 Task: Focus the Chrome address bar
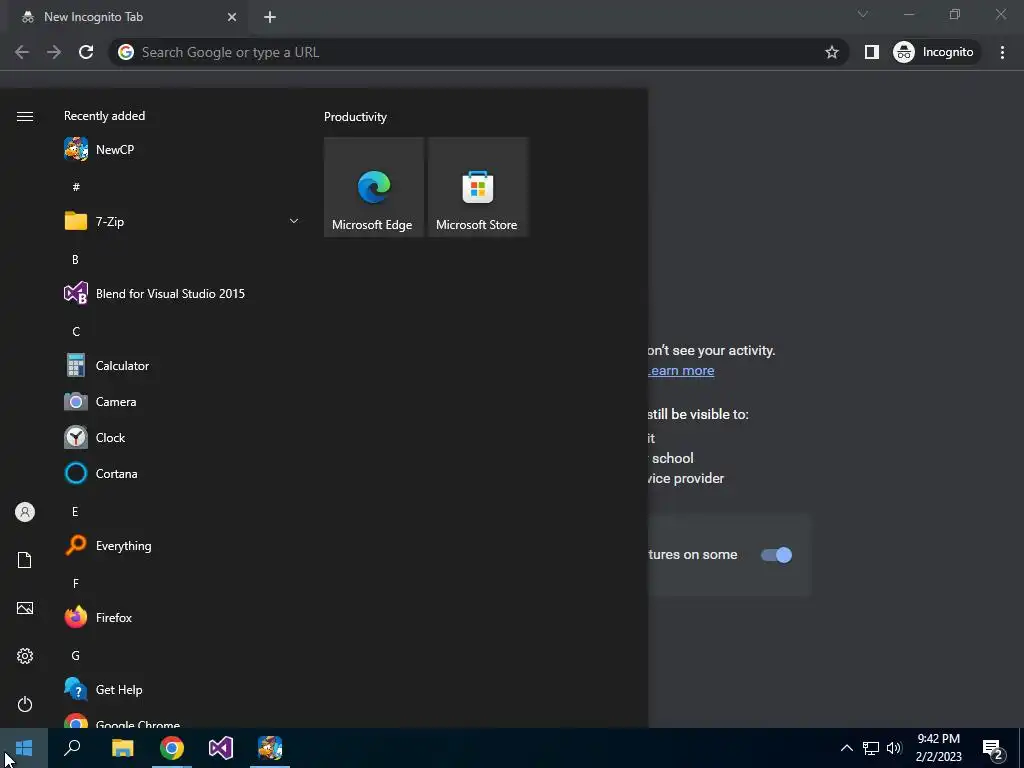479,52
